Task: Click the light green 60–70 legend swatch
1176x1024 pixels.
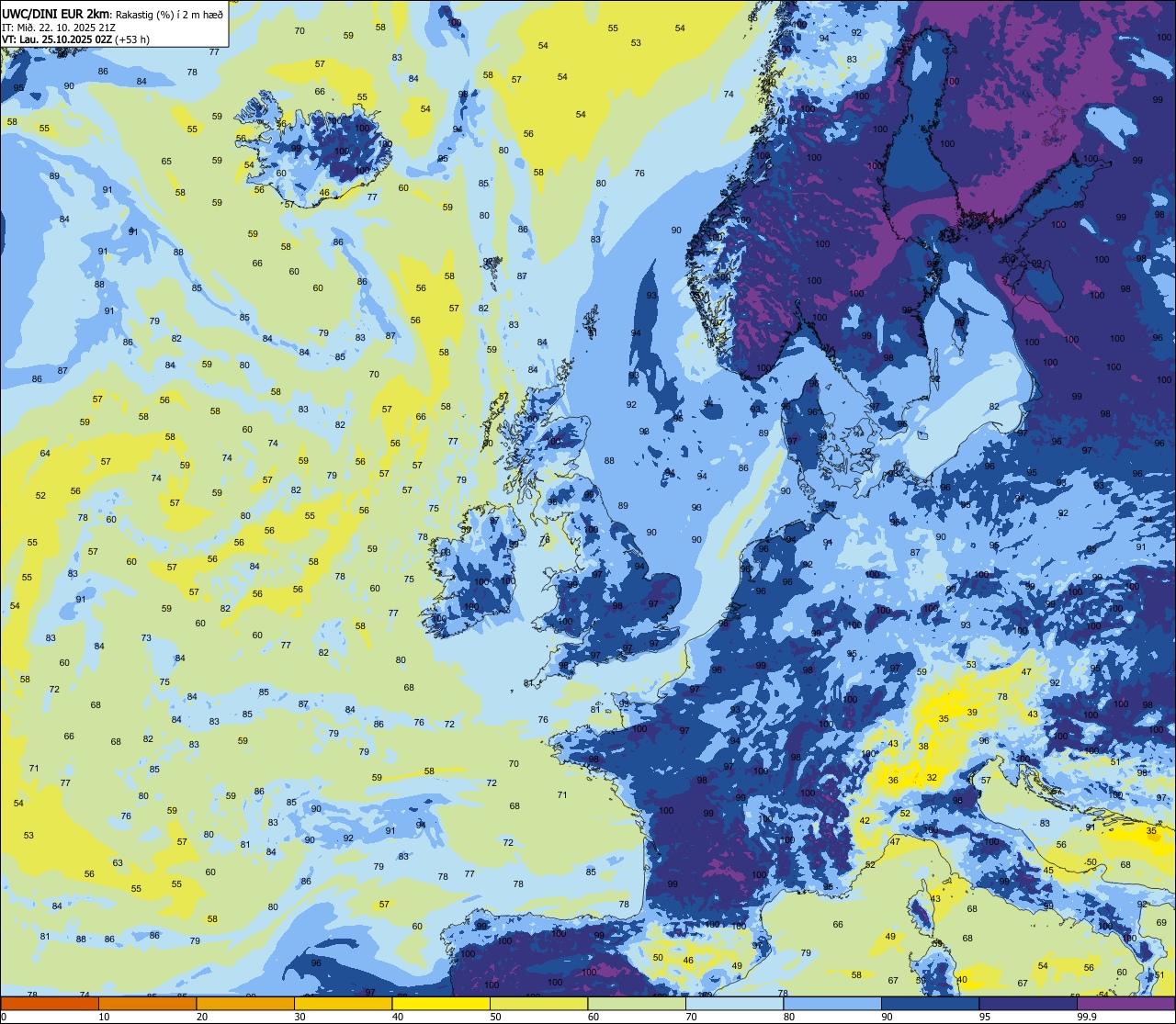Action: [637, 1003]
